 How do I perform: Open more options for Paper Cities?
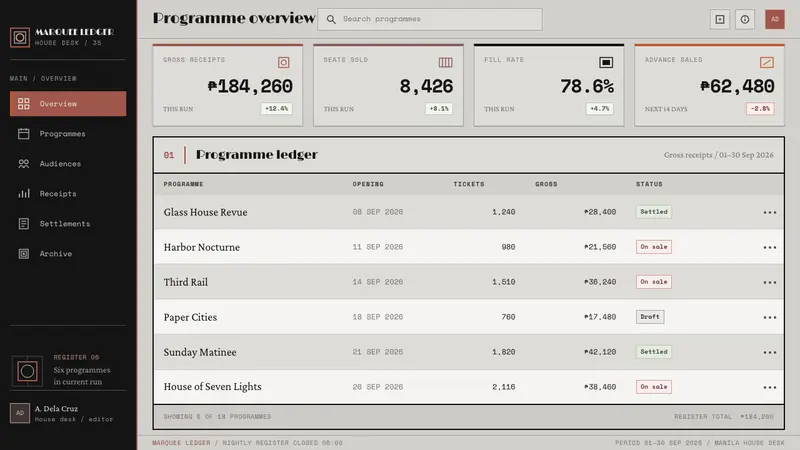(769, 317)
